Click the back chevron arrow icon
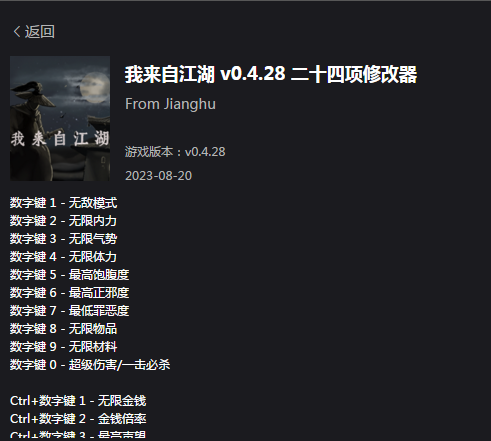491x441 pixels. tap(17, 32)
